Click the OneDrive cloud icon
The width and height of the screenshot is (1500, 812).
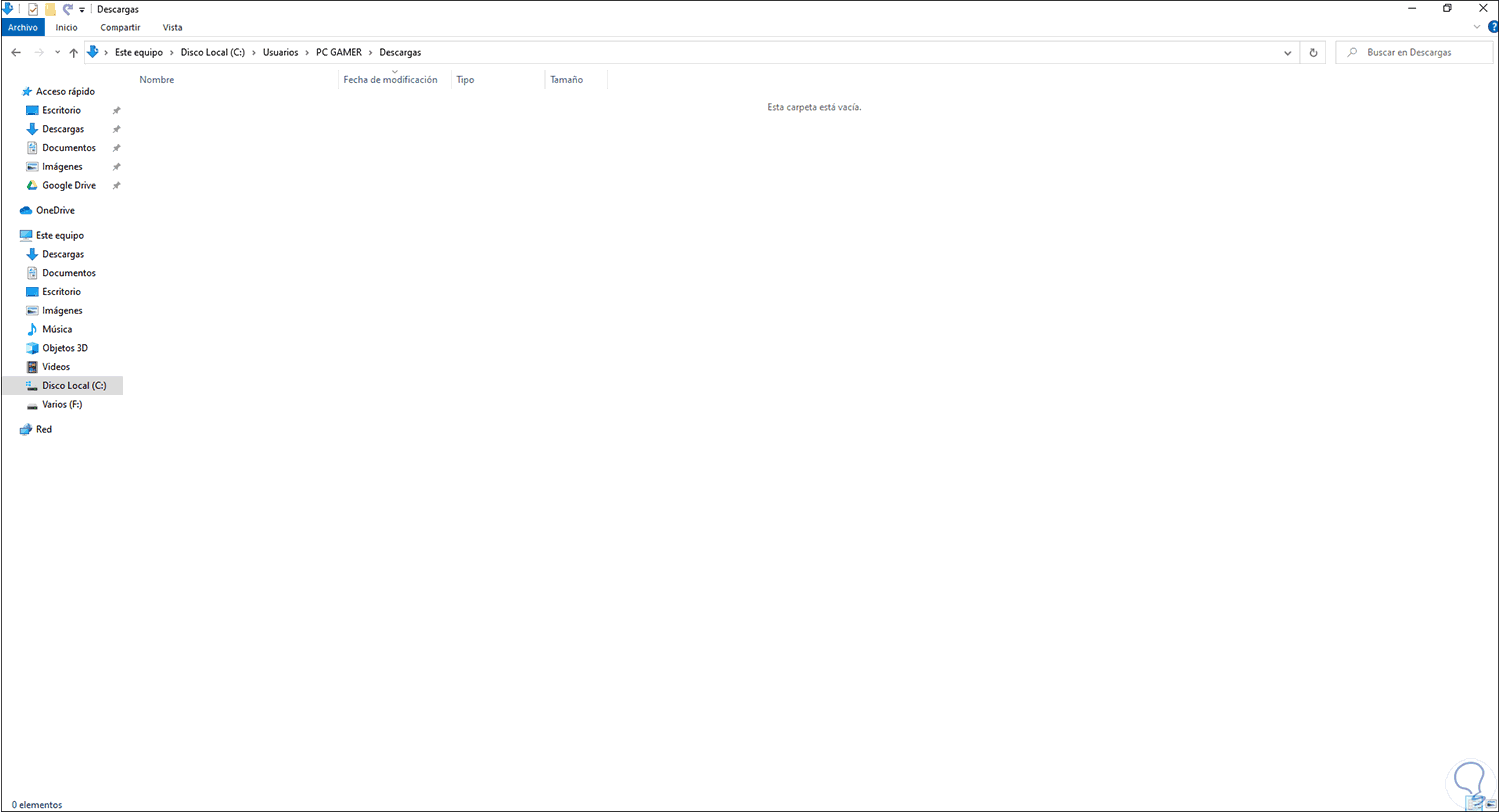(26, 211)
